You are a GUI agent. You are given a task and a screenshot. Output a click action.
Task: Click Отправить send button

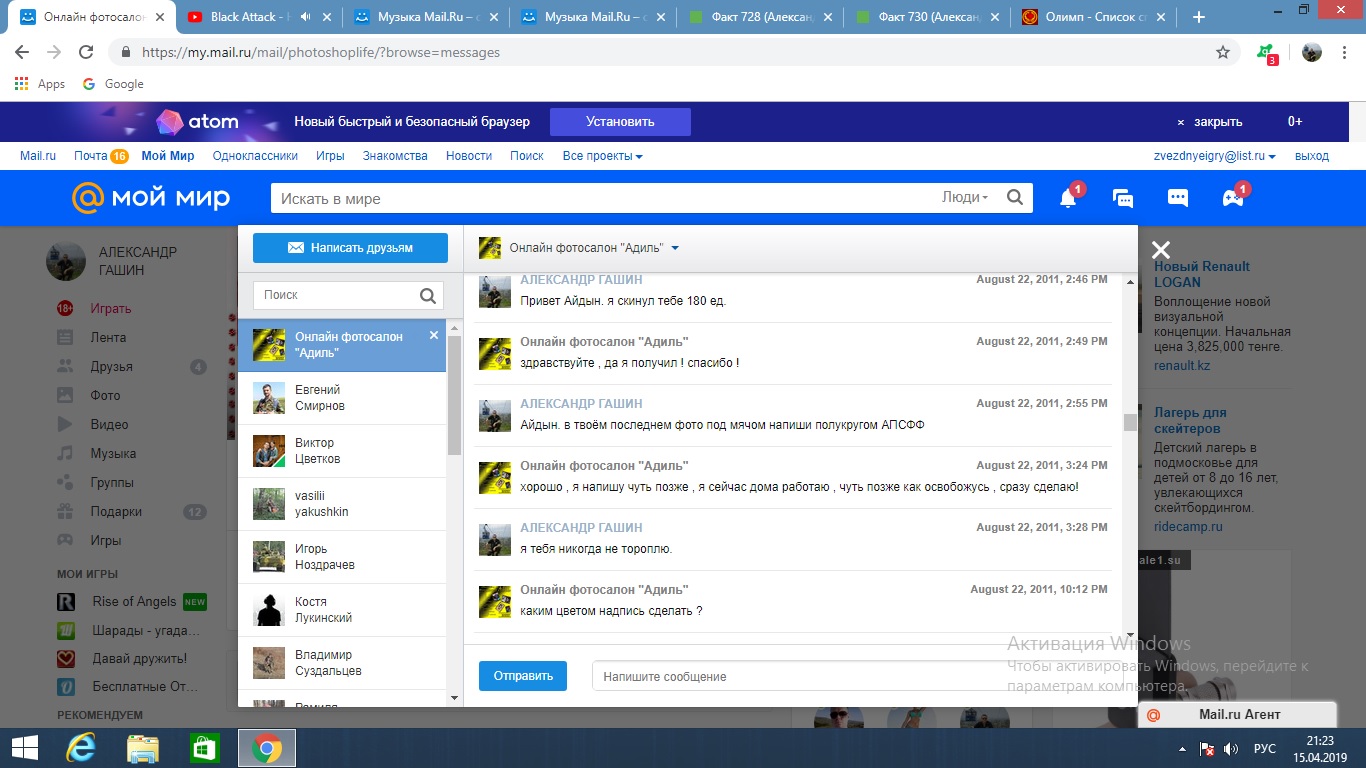tap(523, 676)
